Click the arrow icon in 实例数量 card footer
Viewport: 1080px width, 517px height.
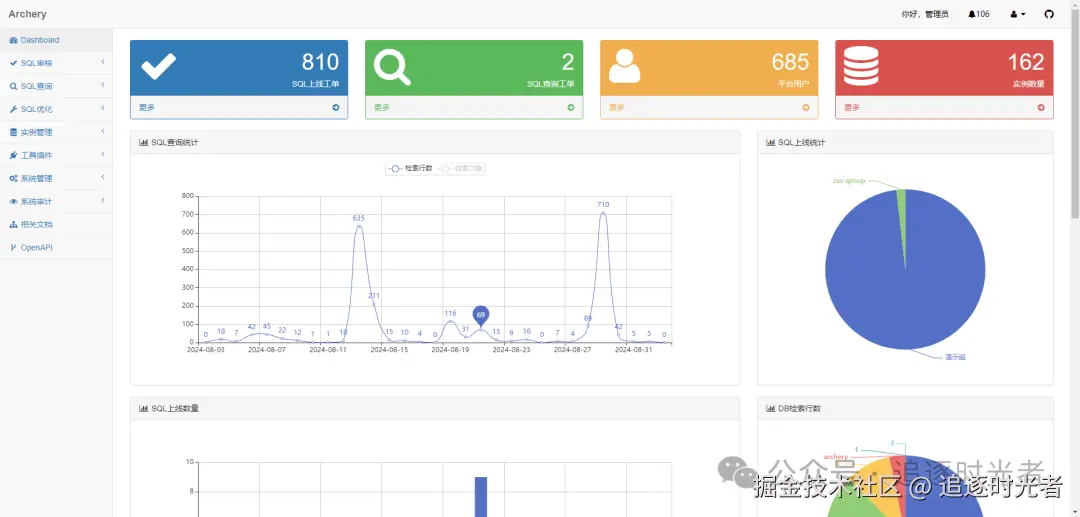(1041, 107)
